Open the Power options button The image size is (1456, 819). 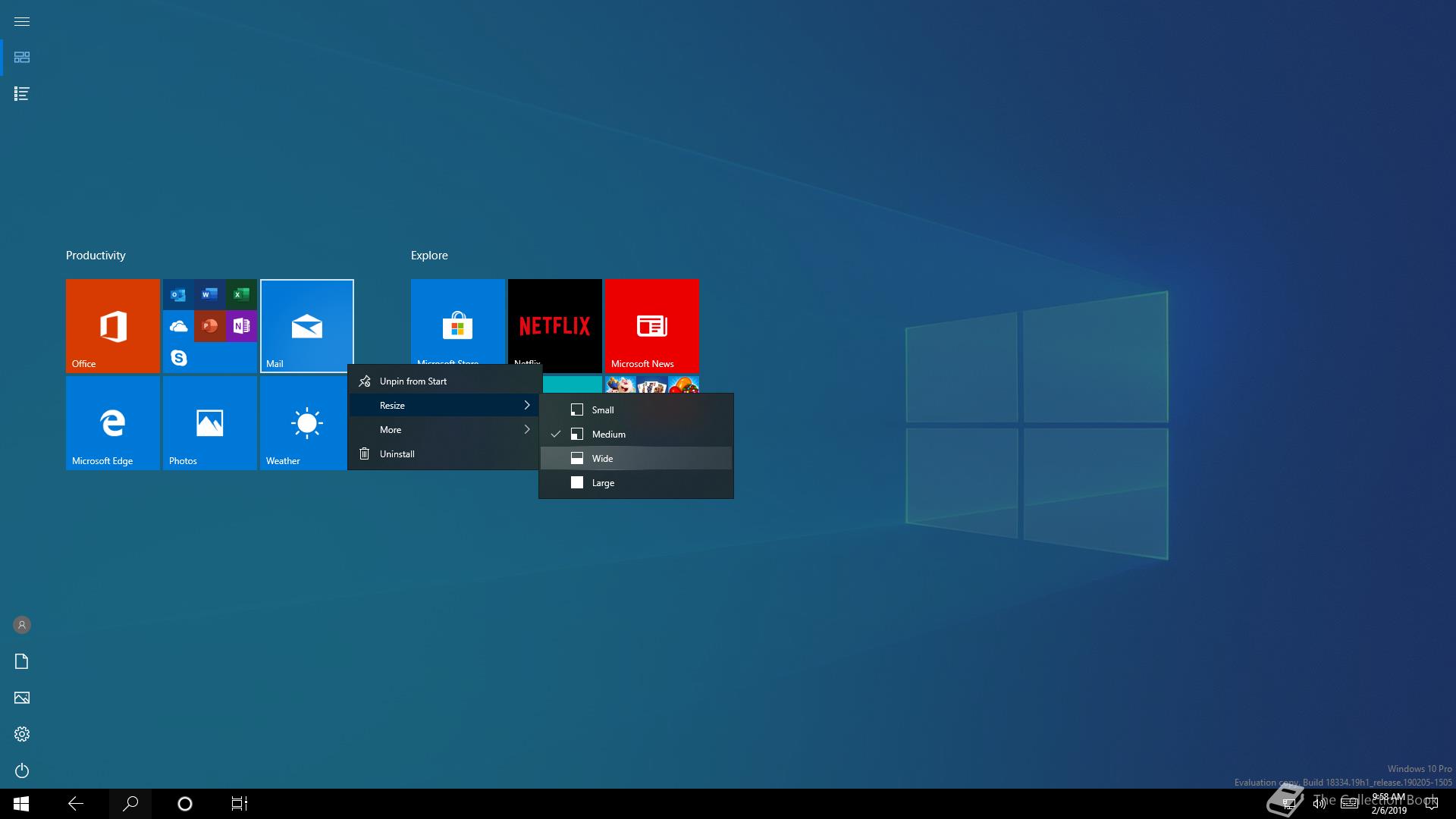click(22, 770)
